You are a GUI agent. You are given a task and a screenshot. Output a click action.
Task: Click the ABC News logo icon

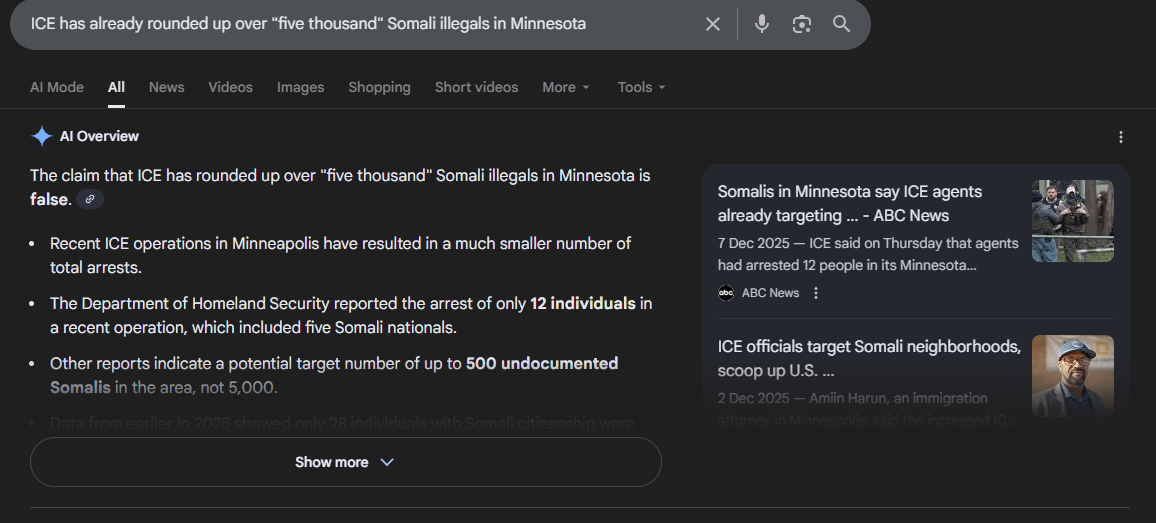tap(726, 293)
